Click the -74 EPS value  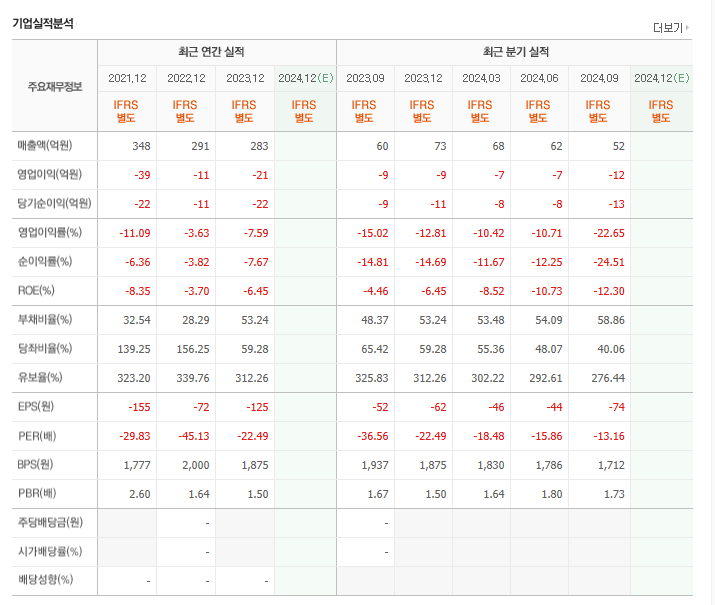tap(617, 408)
